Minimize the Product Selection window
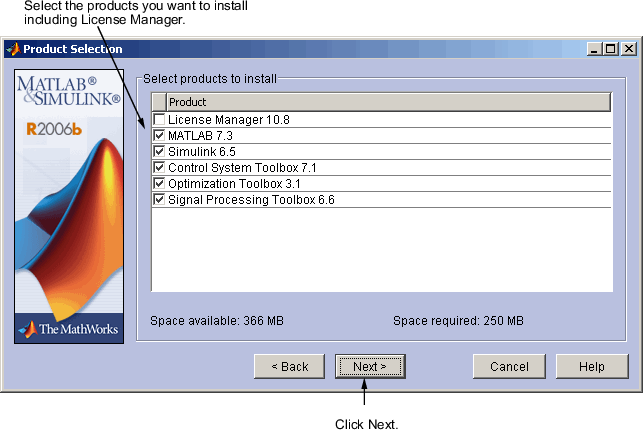Screen dimensions: 643x430 point(594,49)
